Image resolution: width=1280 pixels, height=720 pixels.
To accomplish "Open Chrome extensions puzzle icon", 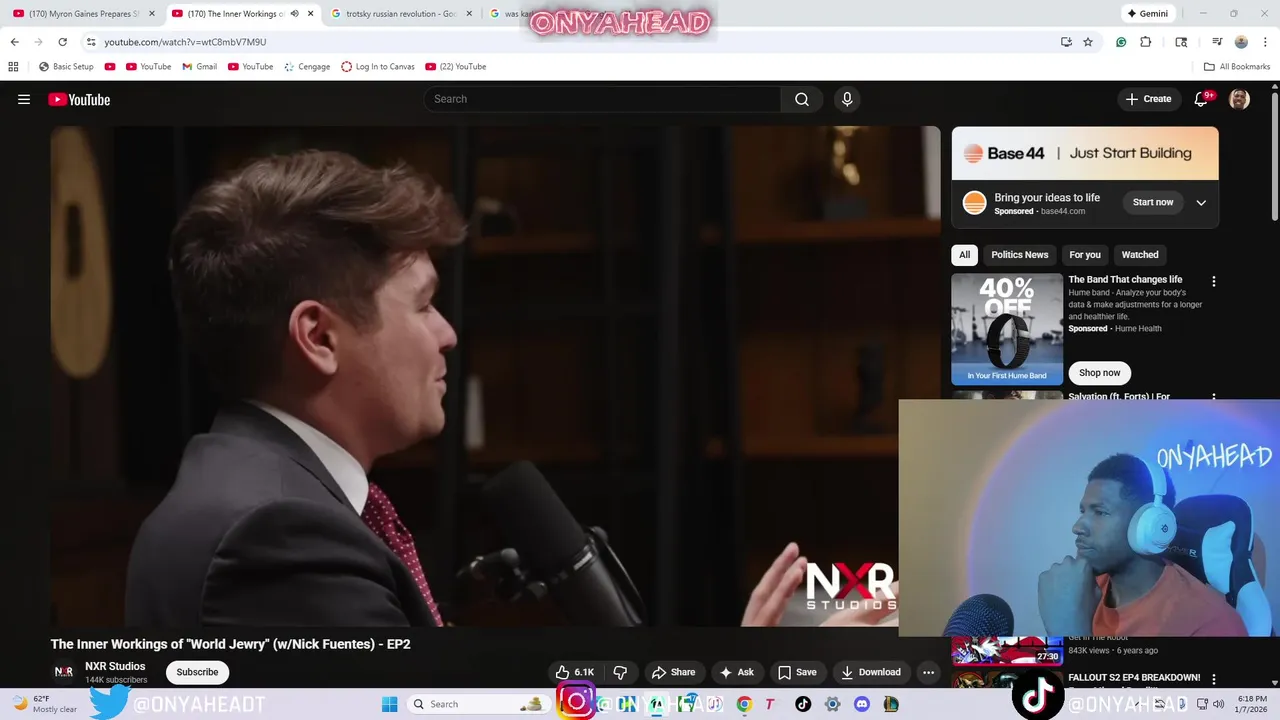I will [x=1146, y=42].
